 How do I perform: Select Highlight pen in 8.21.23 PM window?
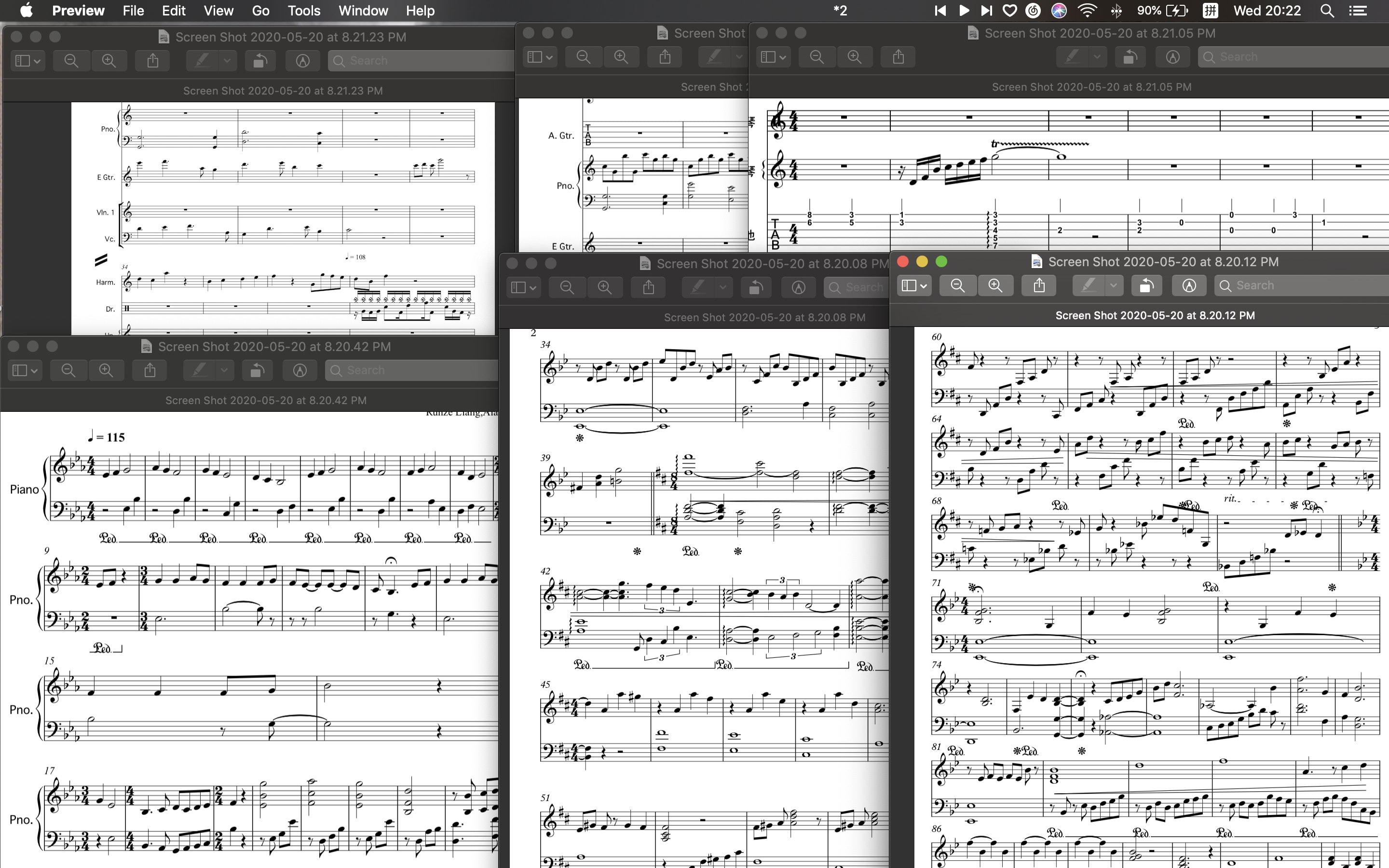202,60
